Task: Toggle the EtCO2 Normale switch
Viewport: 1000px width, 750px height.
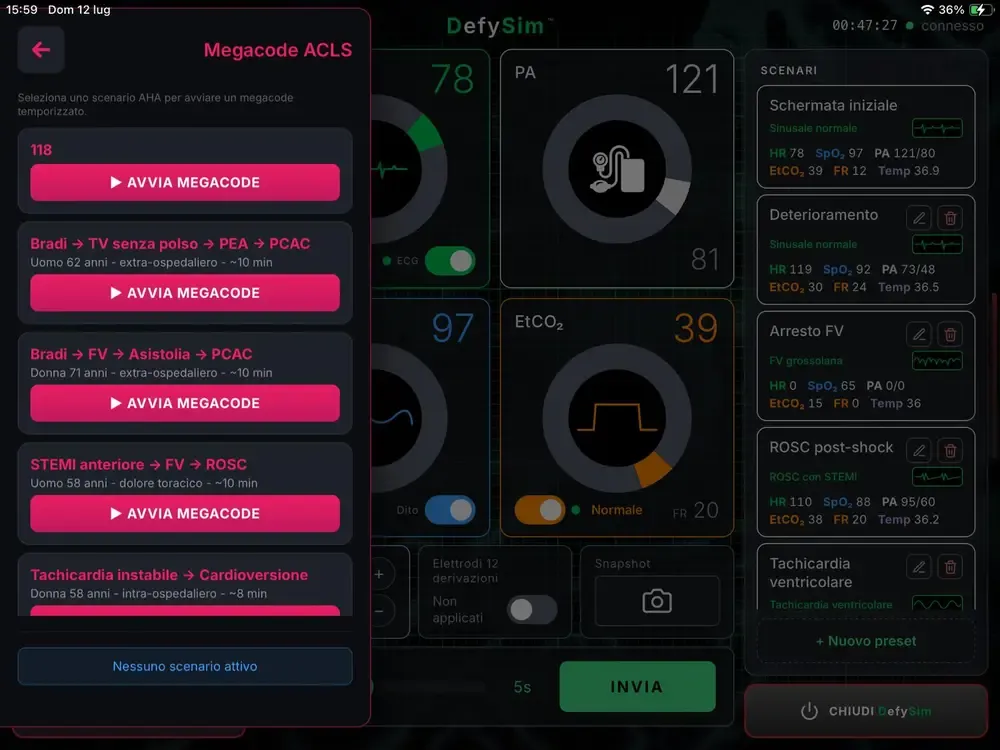Action: [540, 510]
